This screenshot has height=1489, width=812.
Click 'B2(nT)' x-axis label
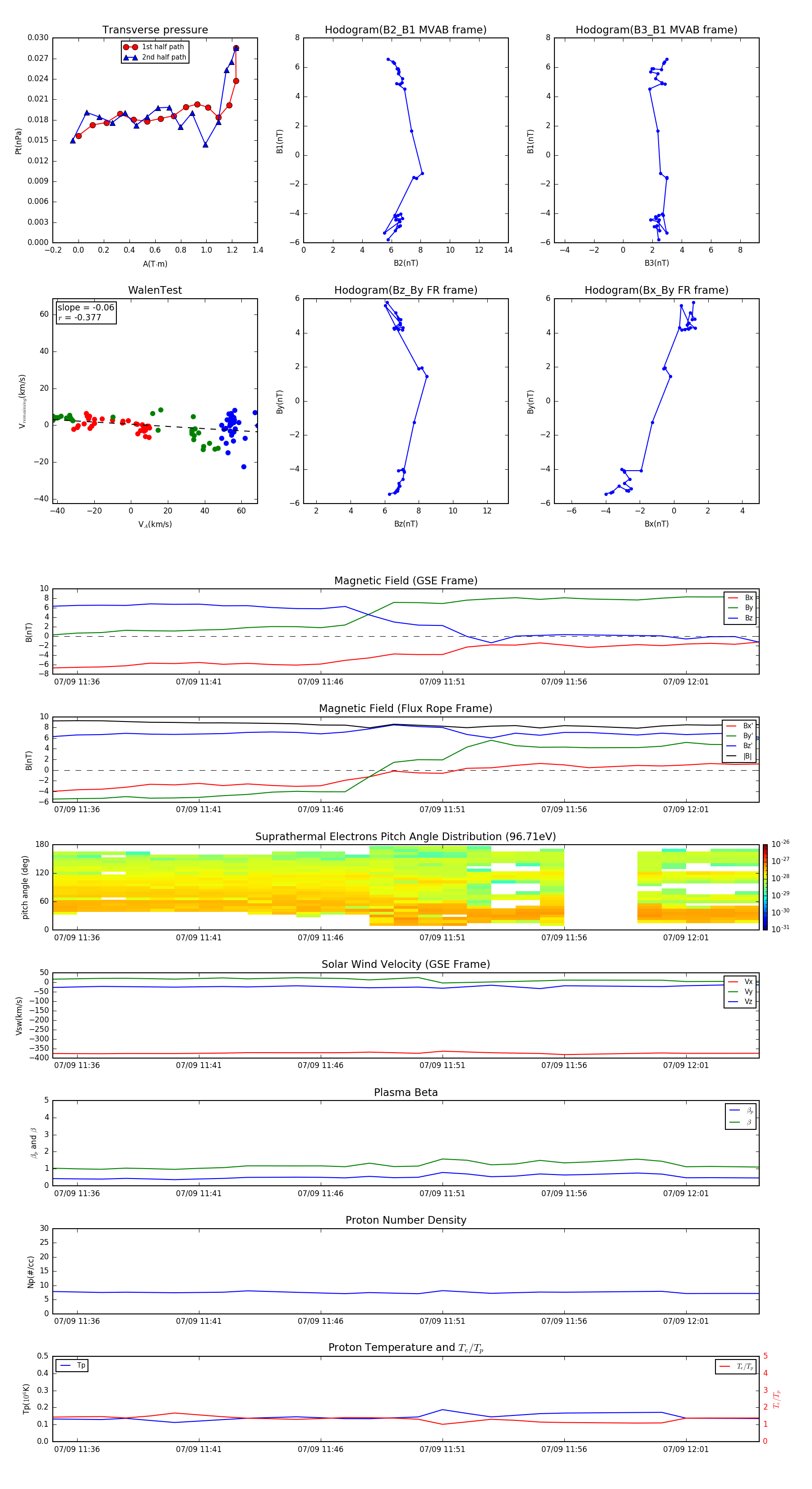(406, 263)
